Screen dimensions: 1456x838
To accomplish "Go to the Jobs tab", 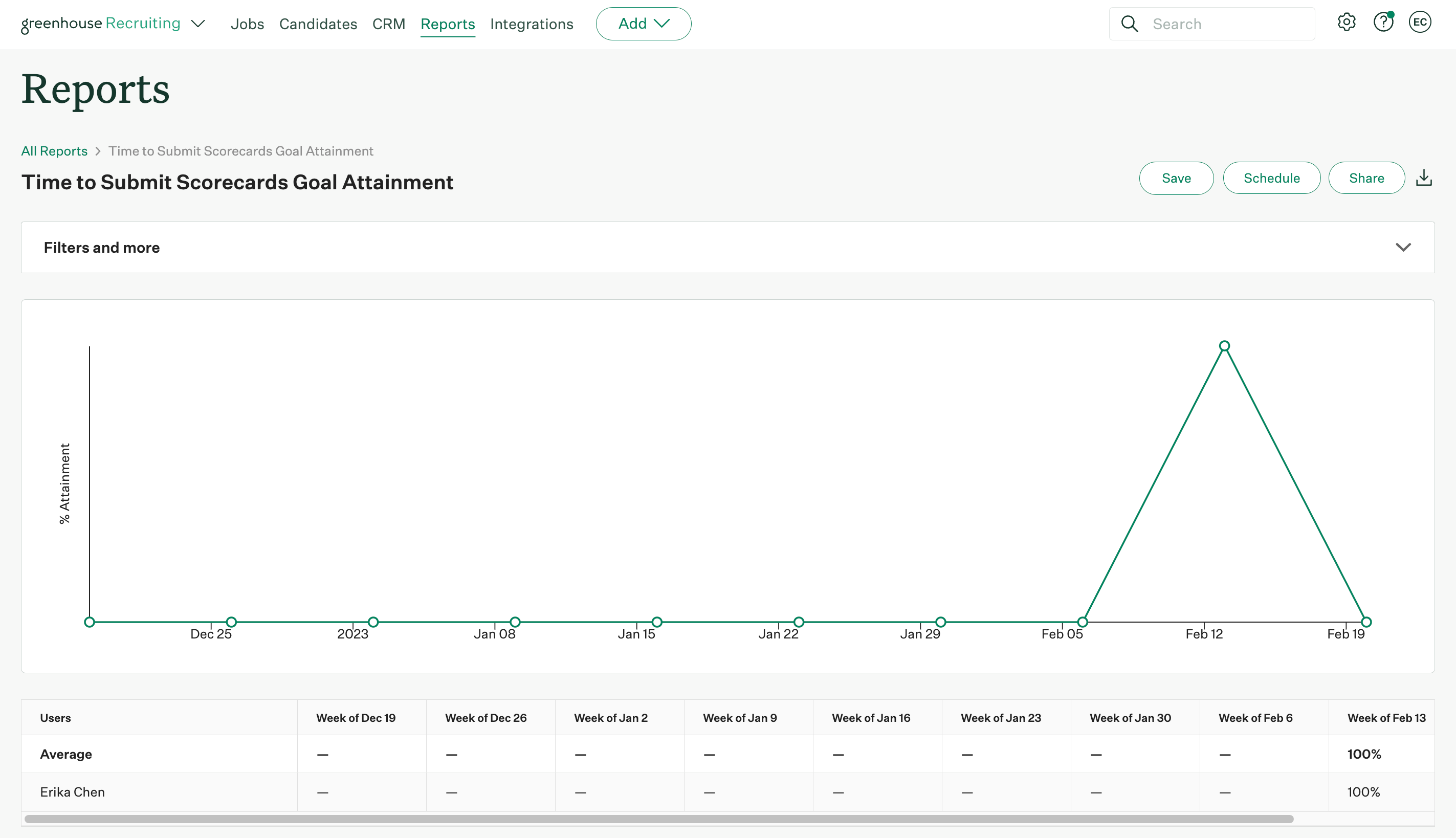I will pyautogui.click(x=247, y=24).
